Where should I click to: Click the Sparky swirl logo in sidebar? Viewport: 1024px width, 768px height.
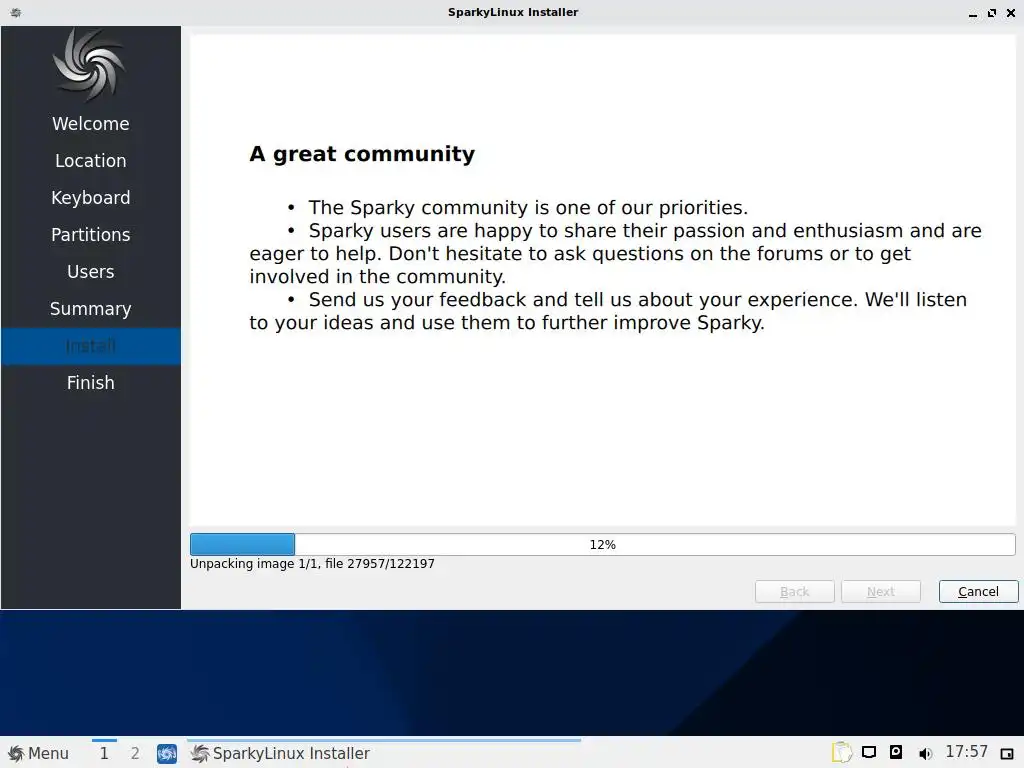point(89,66)
